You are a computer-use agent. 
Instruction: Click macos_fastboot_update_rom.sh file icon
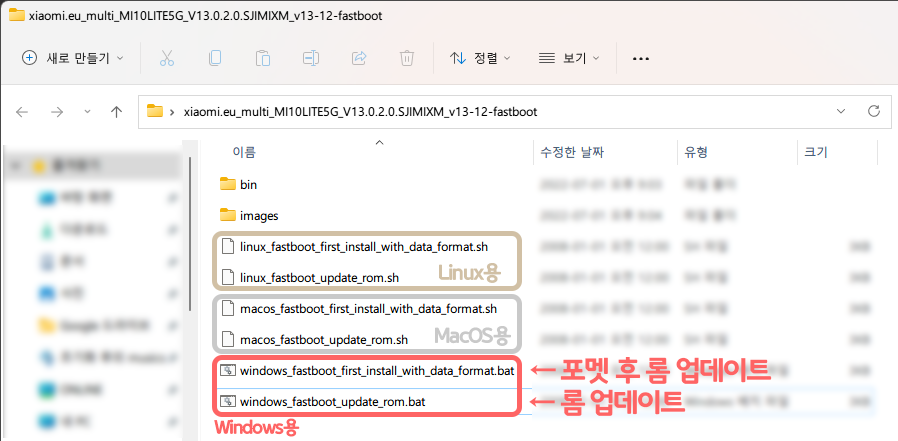[228, 340]
